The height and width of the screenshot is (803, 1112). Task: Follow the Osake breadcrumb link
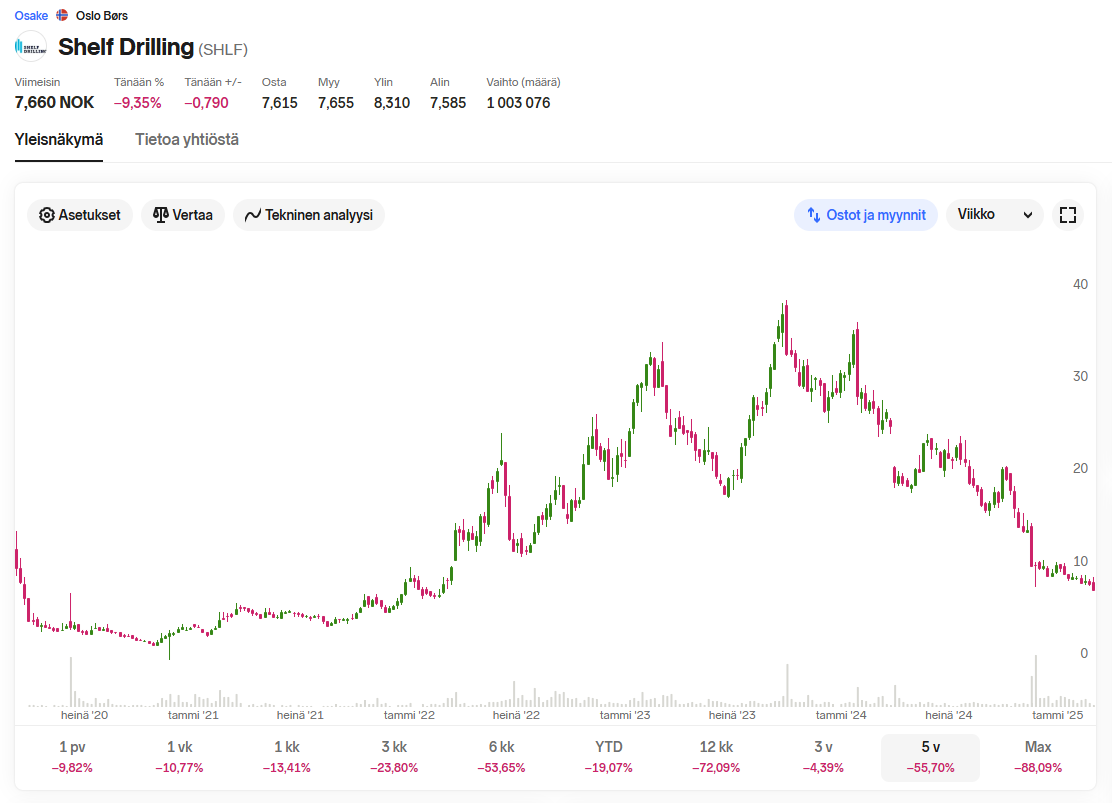pyautogui.click(x=31, y=16)
